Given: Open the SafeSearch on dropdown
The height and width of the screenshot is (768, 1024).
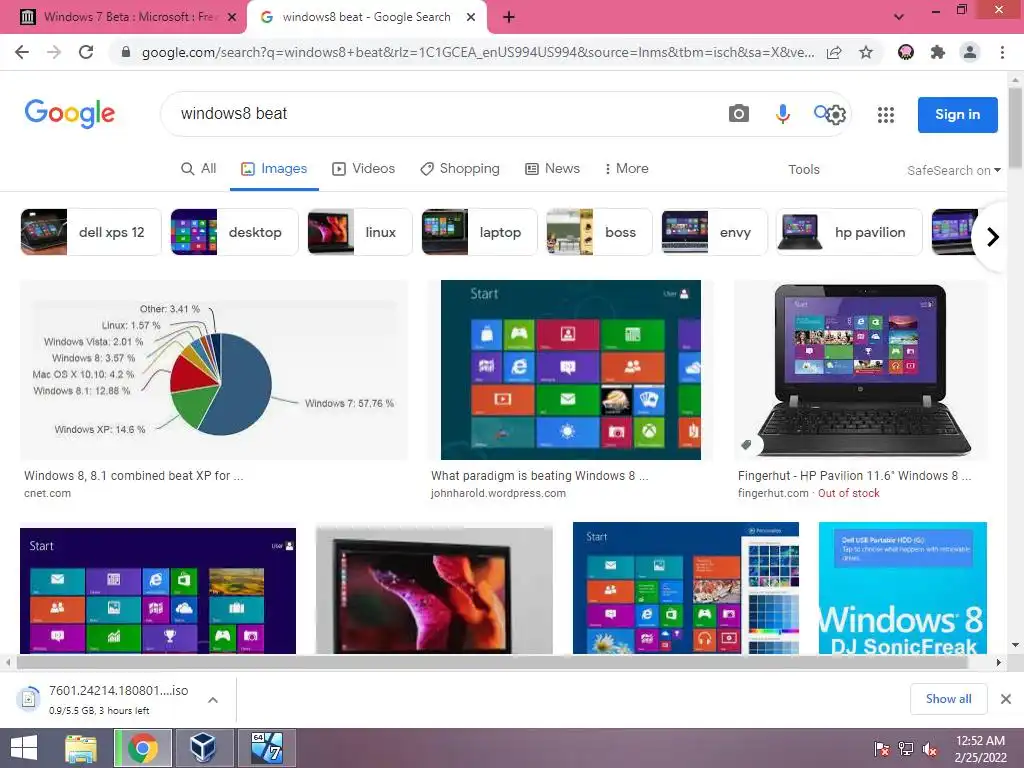Looking at the screenshot, I should 953,170.
